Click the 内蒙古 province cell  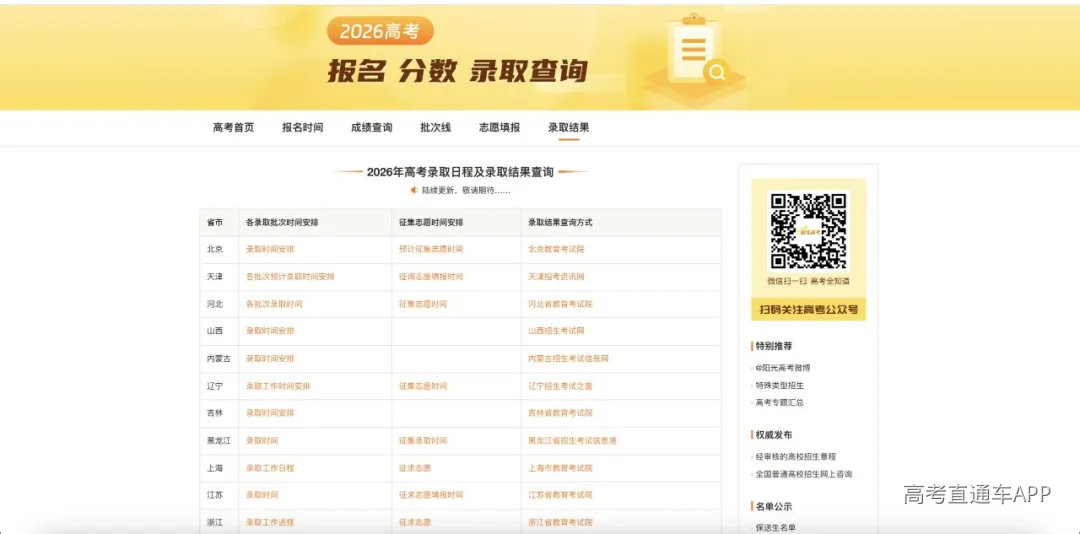click(218, 359)
